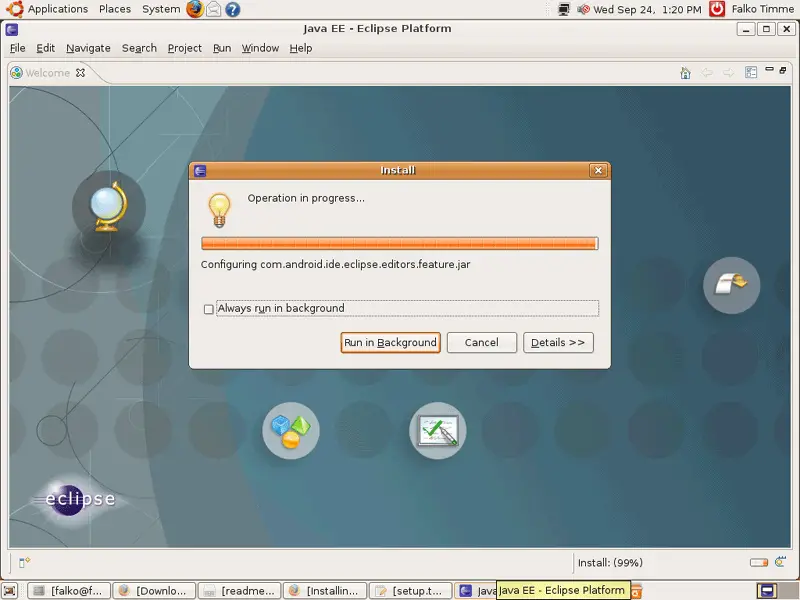Open the Navigate menu

pyautogui.click(x=88, y=48)
